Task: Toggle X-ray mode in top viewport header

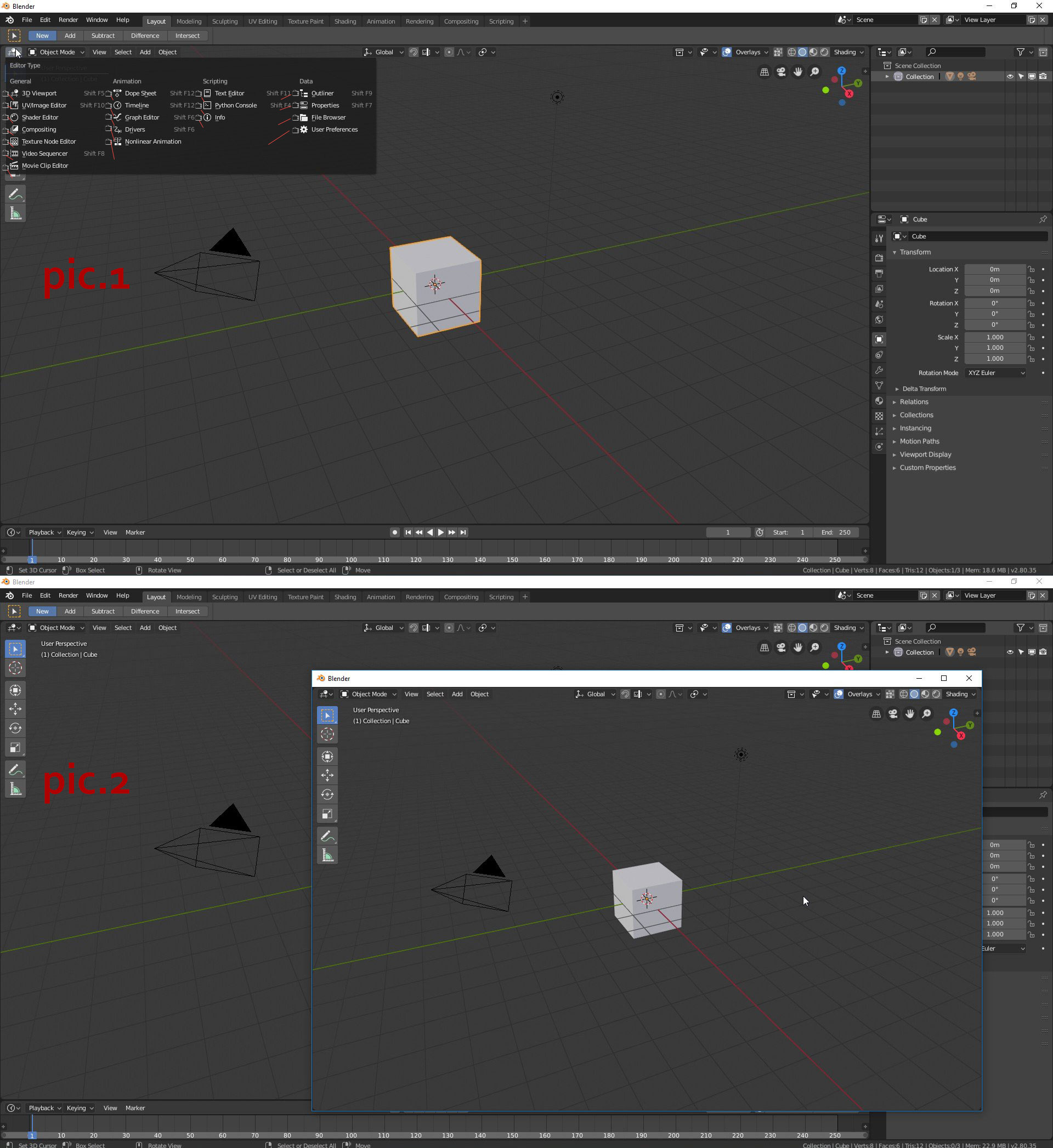Action: 778,52
